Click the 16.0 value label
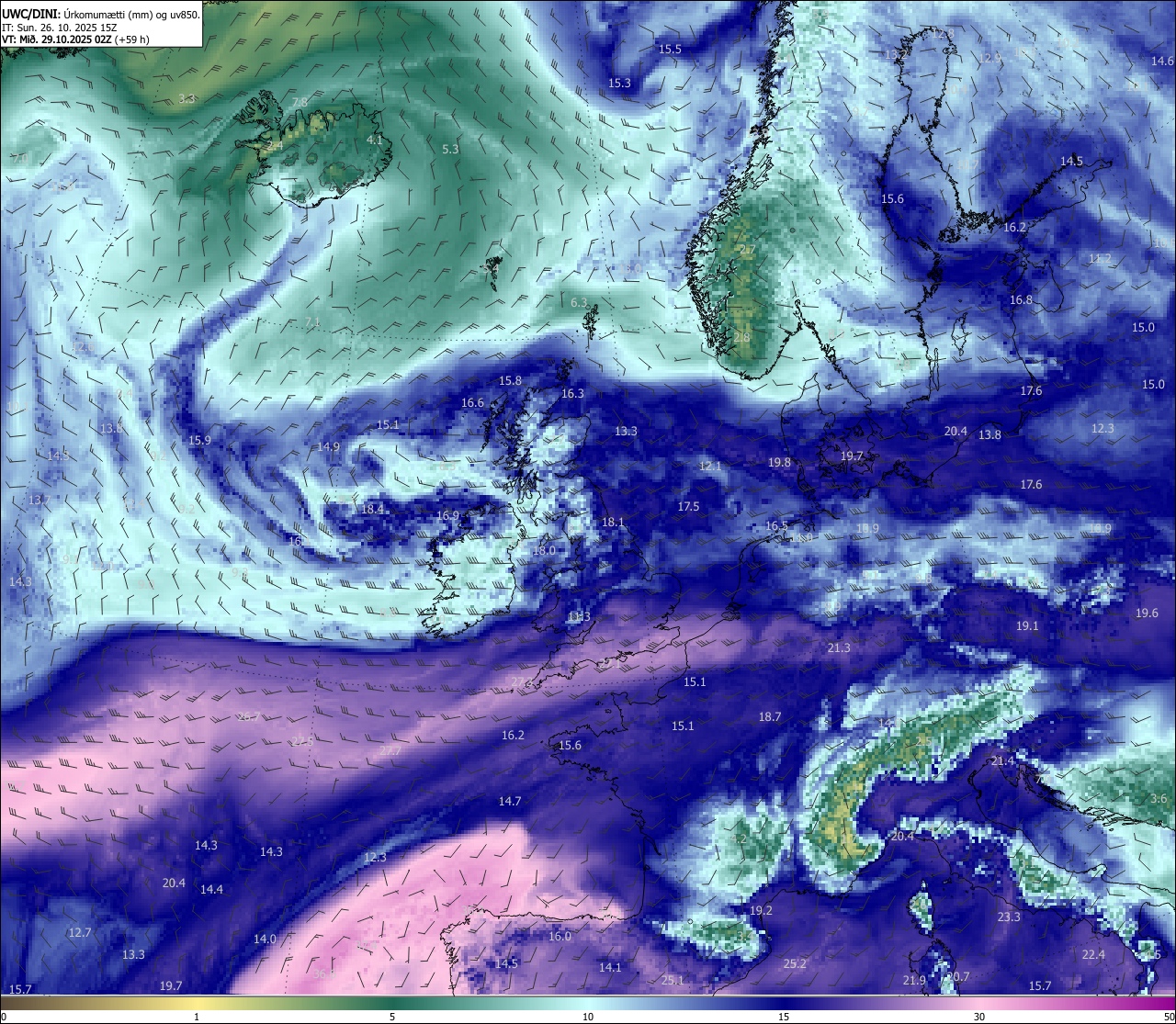The image size is (1176, 1024). coord(560,936)
